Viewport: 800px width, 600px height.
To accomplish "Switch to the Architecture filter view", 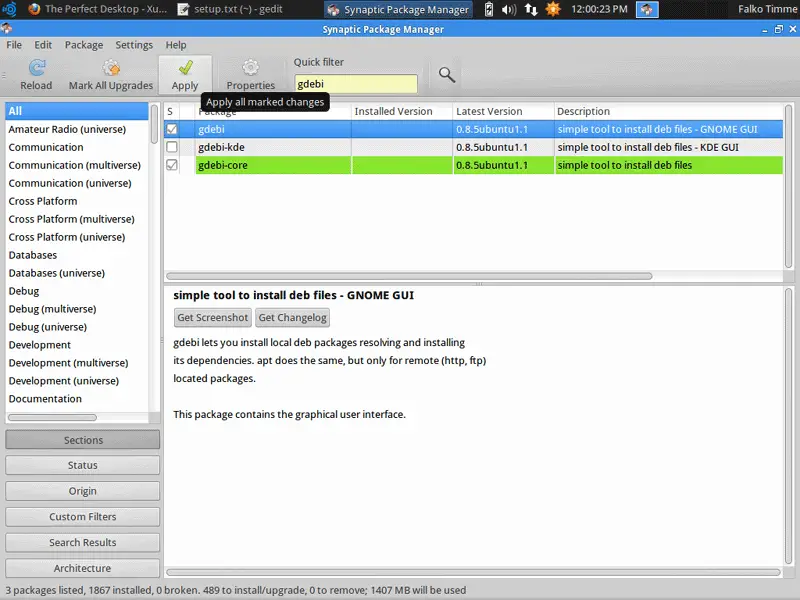I will pyautogui.click(x=83, y=568).
